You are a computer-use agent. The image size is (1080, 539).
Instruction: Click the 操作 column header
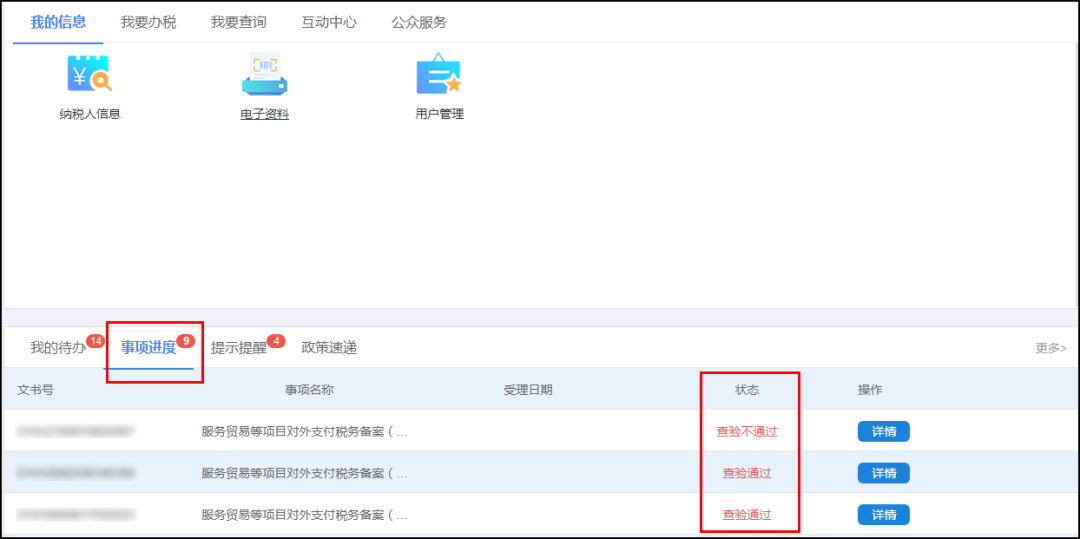870,390
